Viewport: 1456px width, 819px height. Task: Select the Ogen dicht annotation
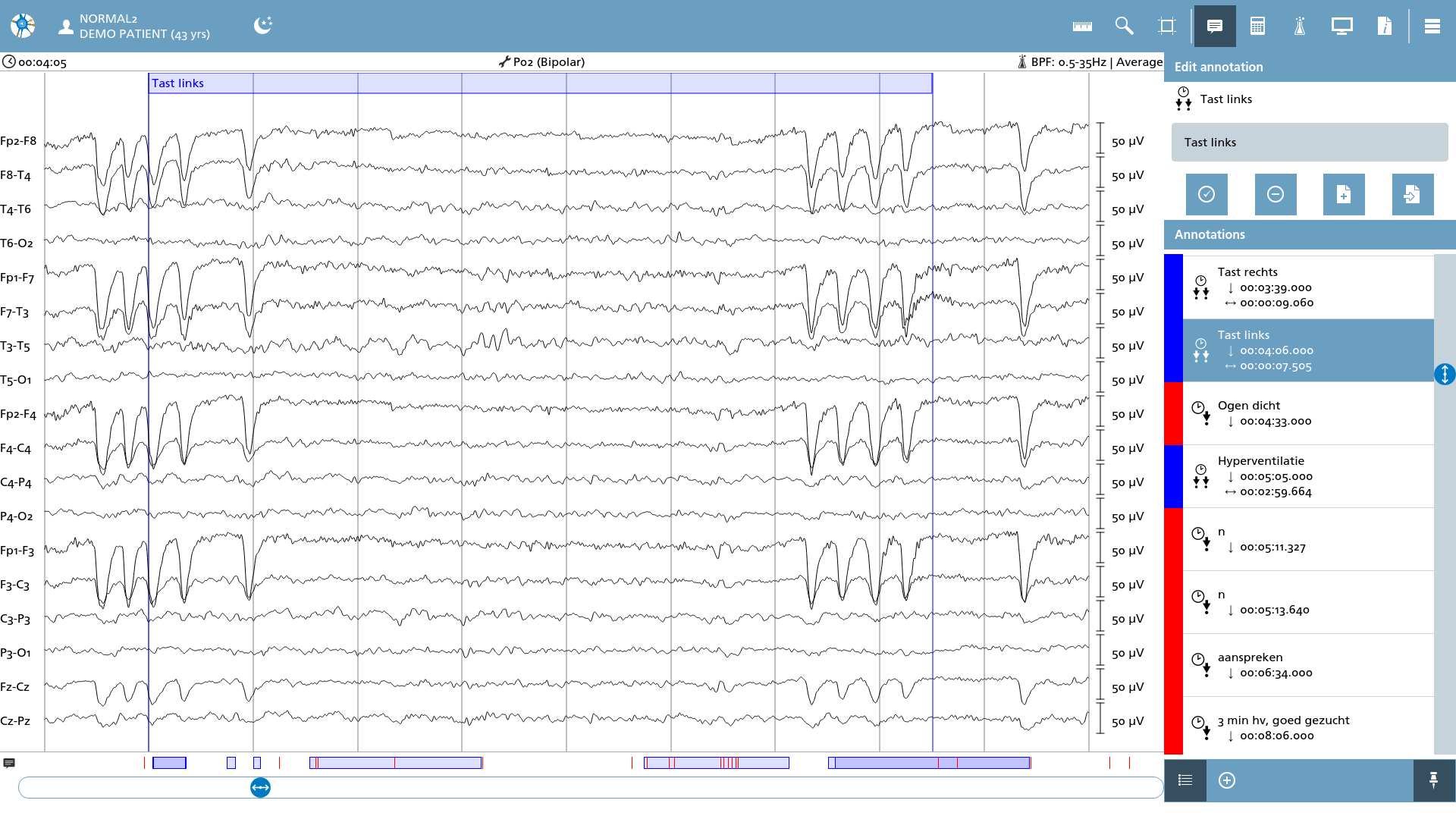tap(1308, 413)
